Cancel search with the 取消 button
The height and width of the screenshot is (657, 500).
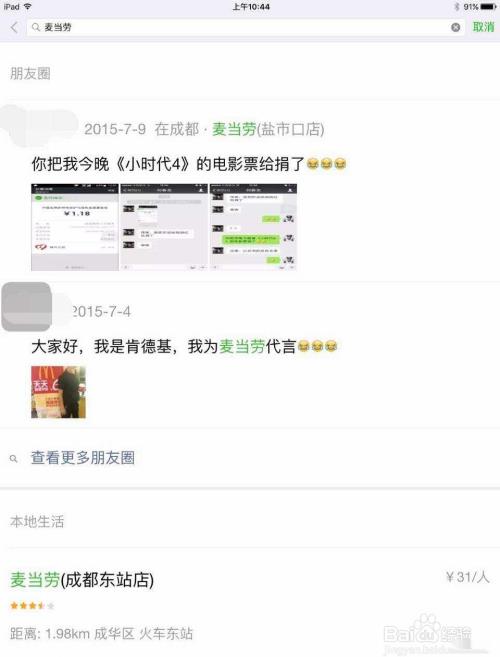click(x=483, y=27)
